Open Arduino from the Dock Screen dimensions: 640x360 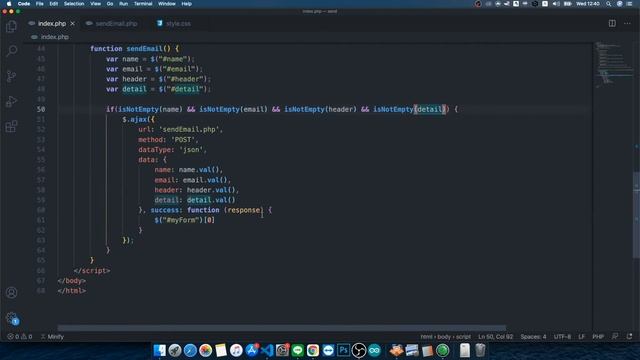pos(374,350)
